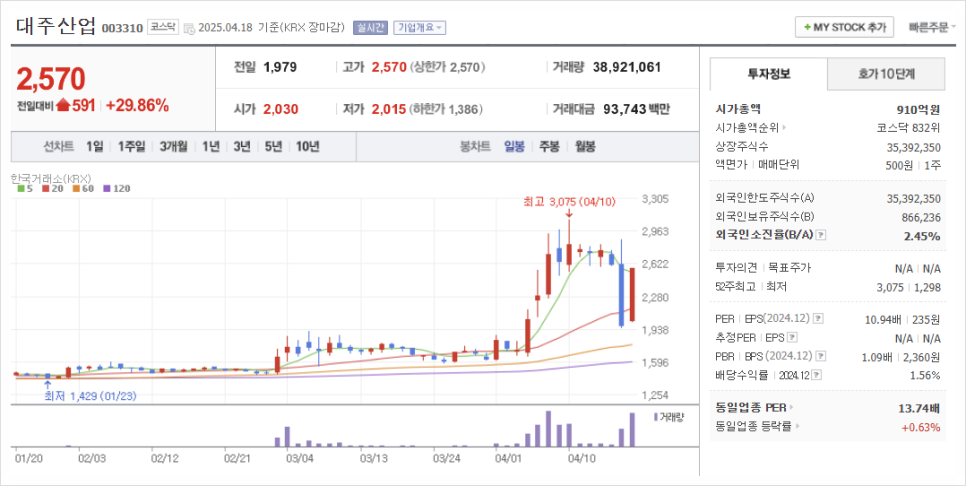Click the help icon next to PER EPS(2024.12)
This screenshot has height=486, width=966.
point(818,319)
